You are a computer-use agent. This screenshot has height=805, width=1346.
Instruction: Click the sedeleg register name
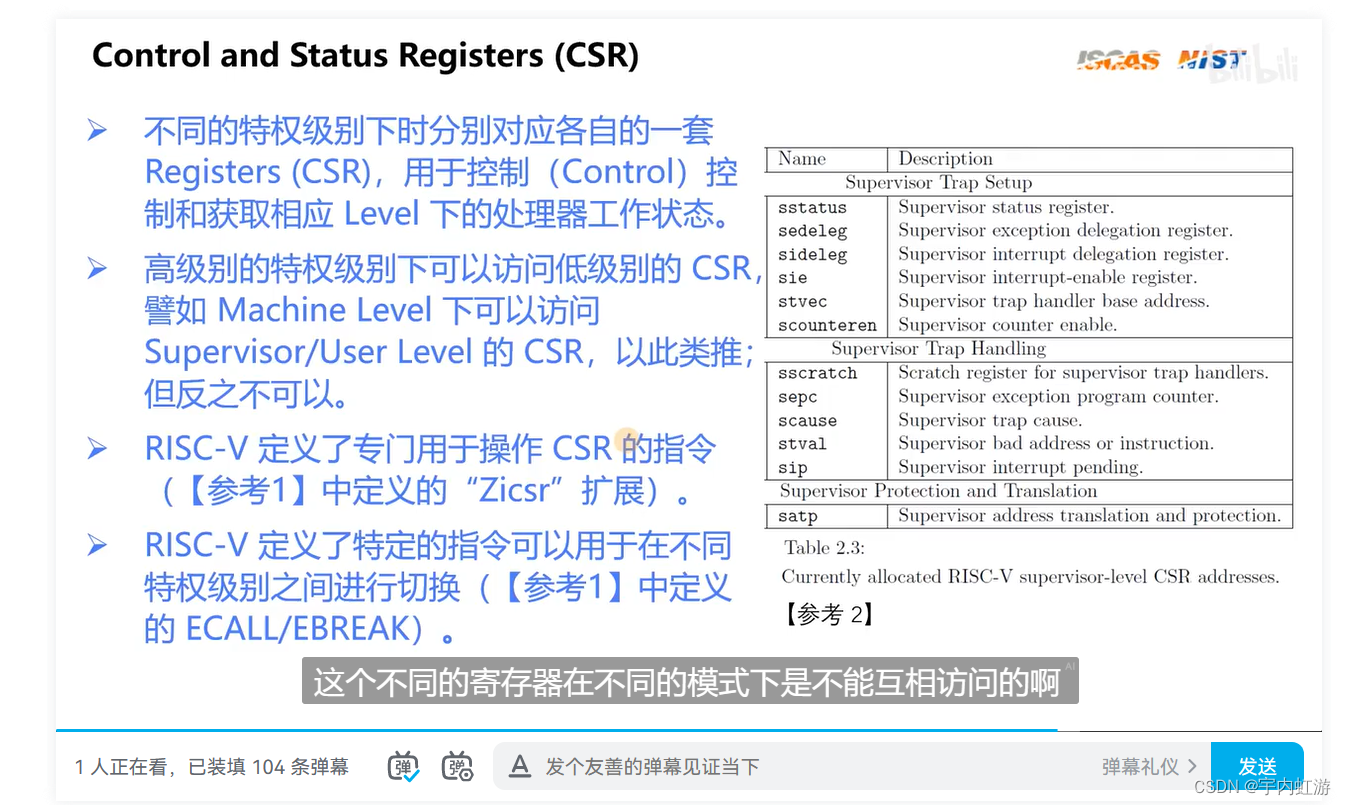click(x=812, y=231)
